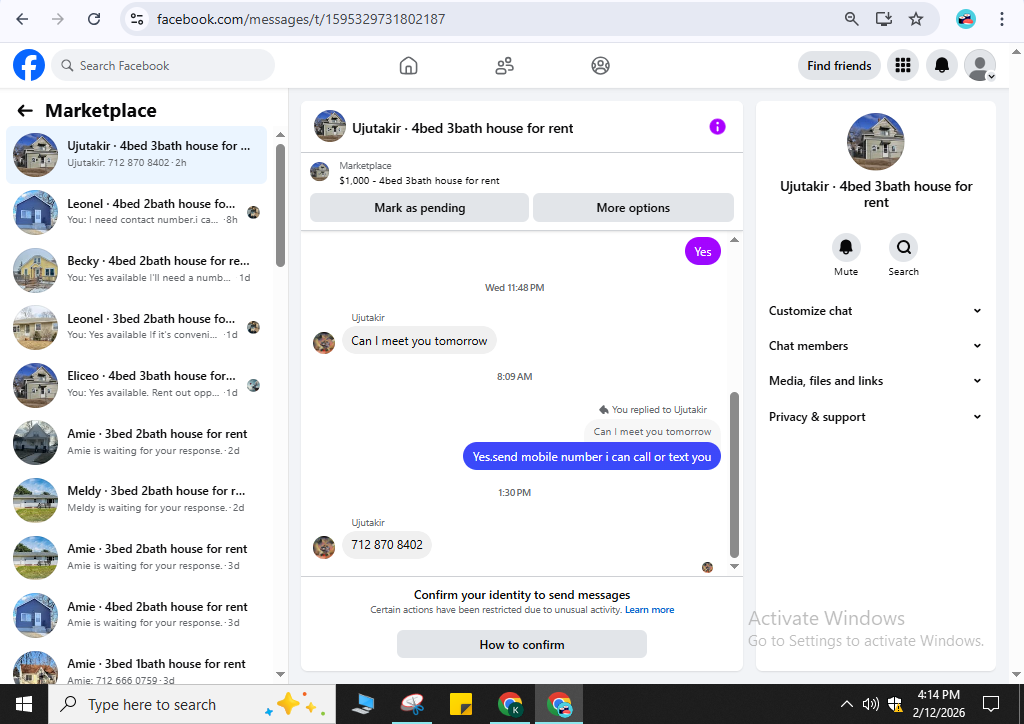Open browser zoom magnifier icon
The height and width of the screenshot is (724, 1024).
click(851, 19)
